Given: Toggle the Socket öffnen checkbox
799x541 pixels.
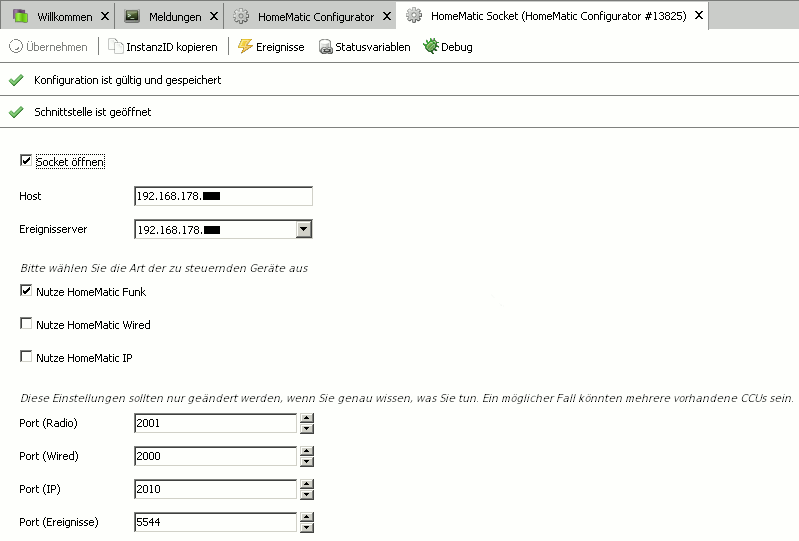Looking at the screenshot, I should coord(25,160).
